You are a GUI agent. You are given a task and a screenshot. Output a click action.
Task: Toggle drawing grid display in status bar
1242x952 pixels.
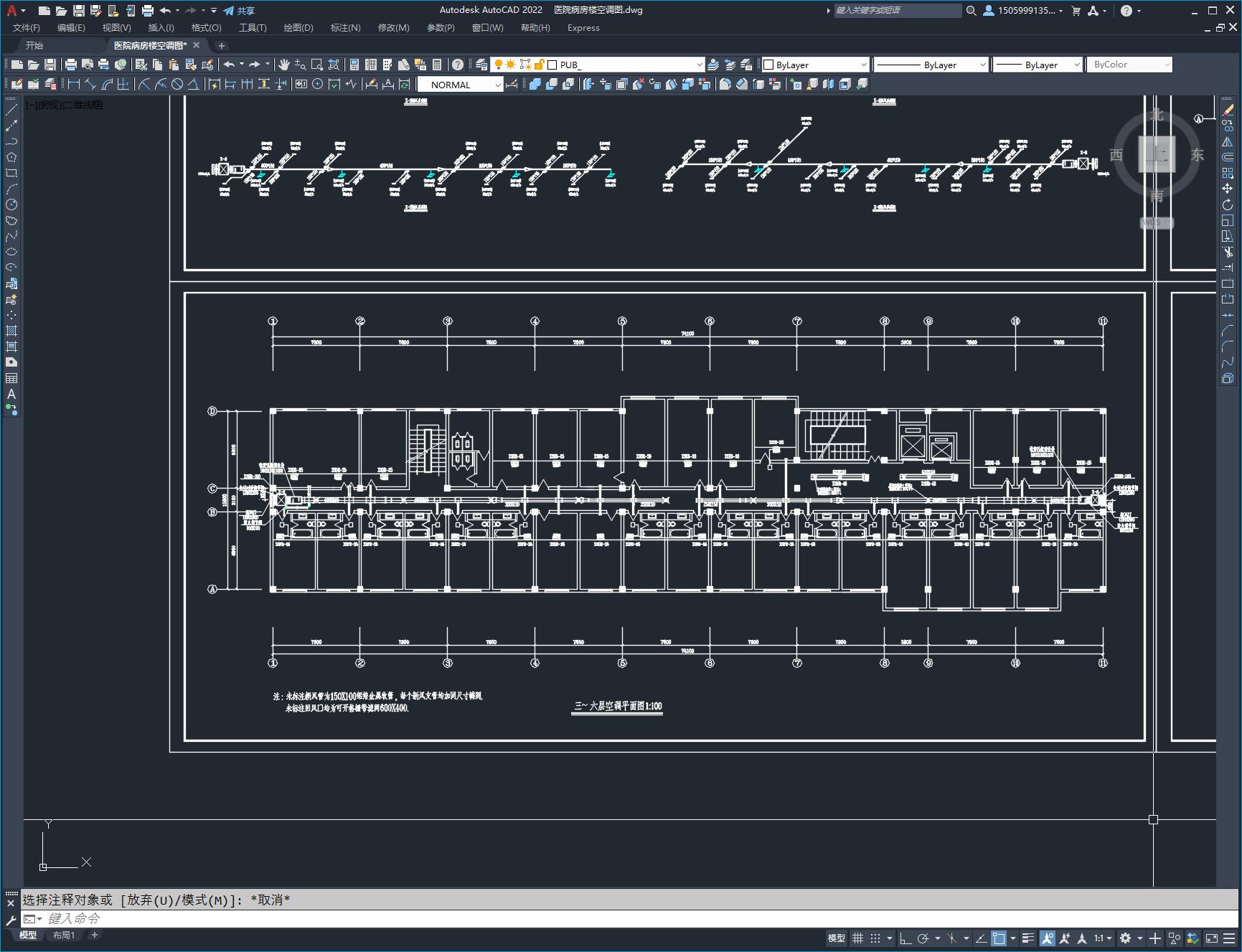(x=857, y=938)
